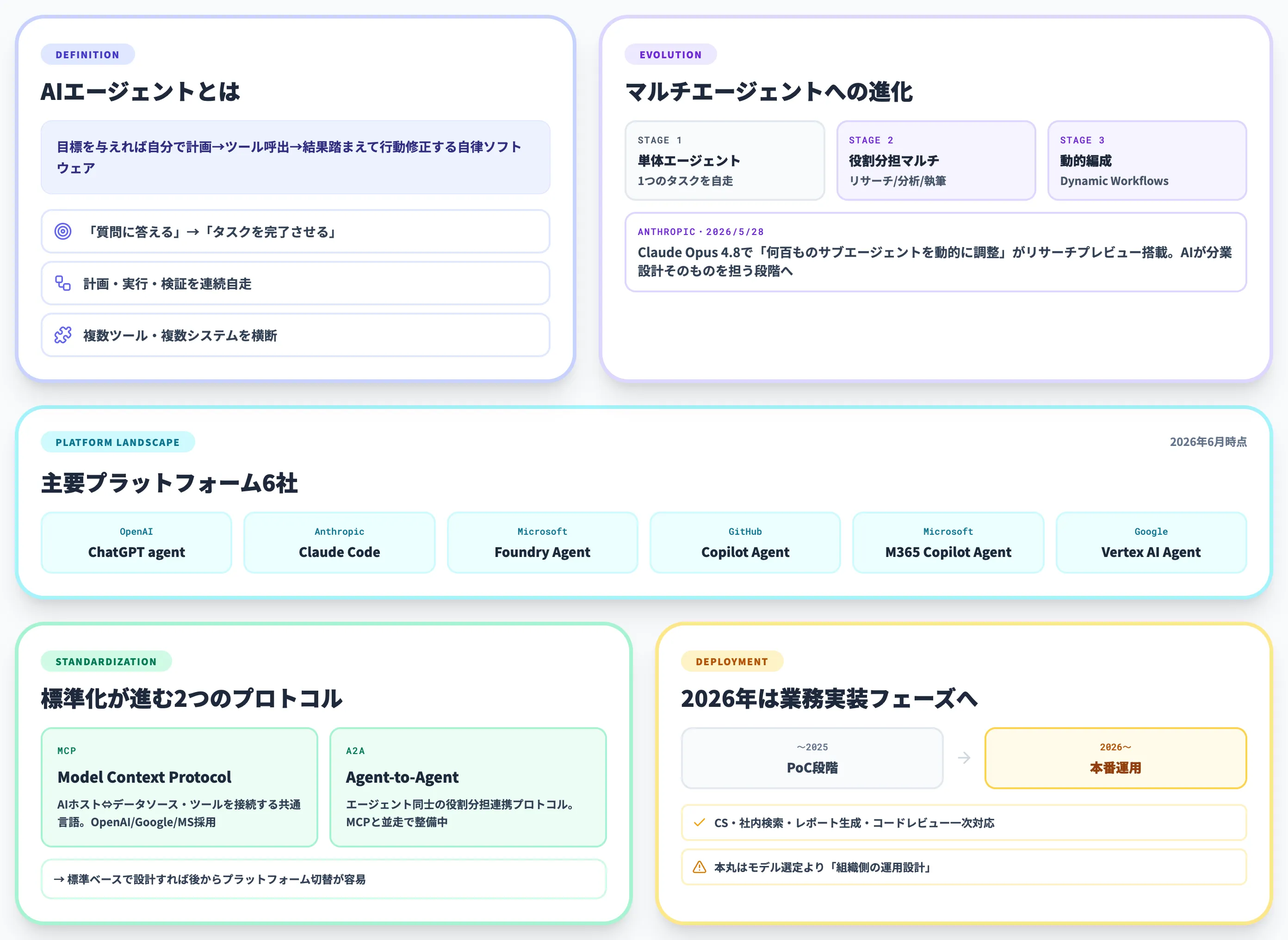
Task: Click the row 「質問に答える」→「タスクを完了させる」
Action: pos(295,232)
